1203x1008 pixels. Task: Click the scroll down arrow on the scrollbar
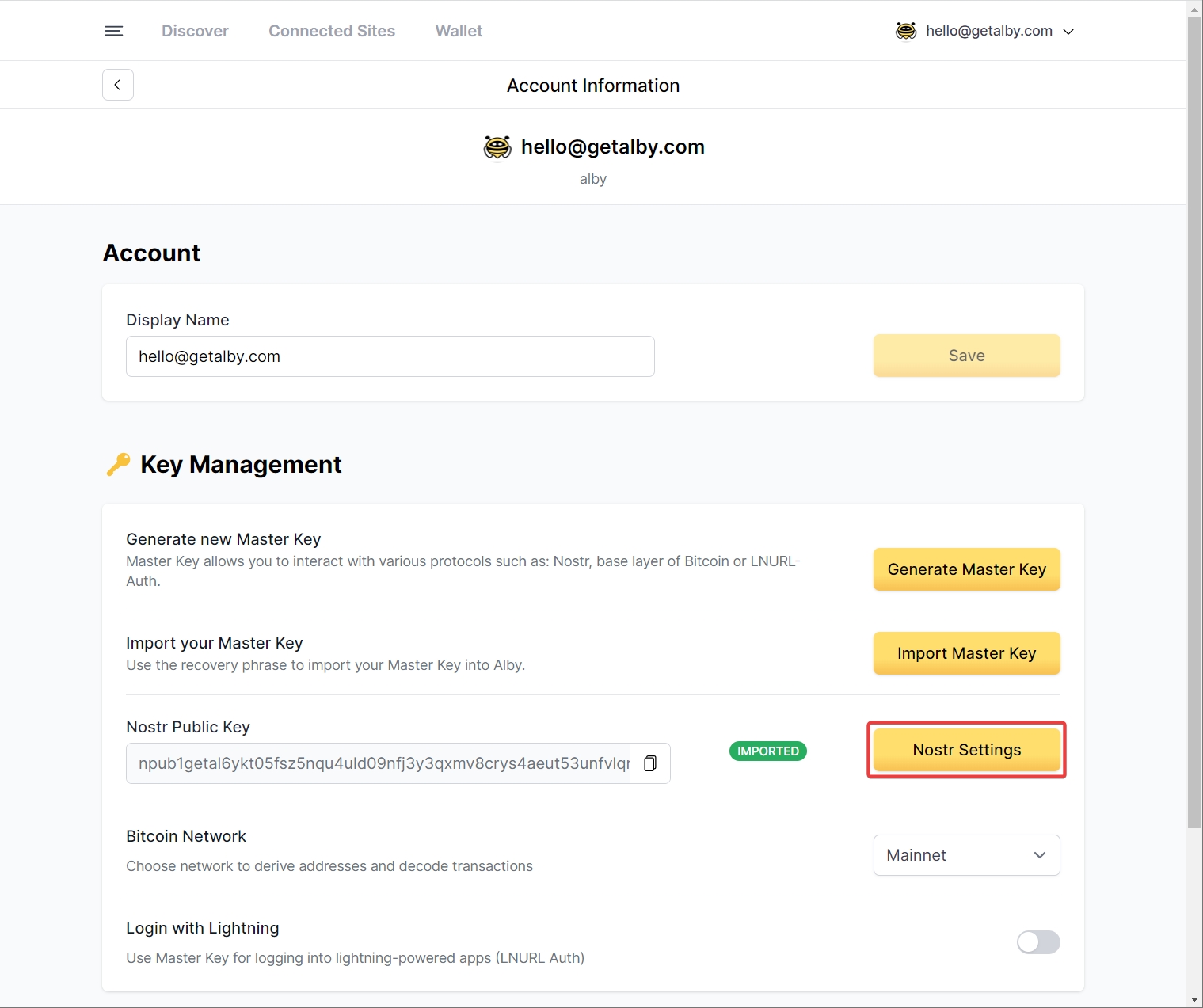(1194, 1000)
